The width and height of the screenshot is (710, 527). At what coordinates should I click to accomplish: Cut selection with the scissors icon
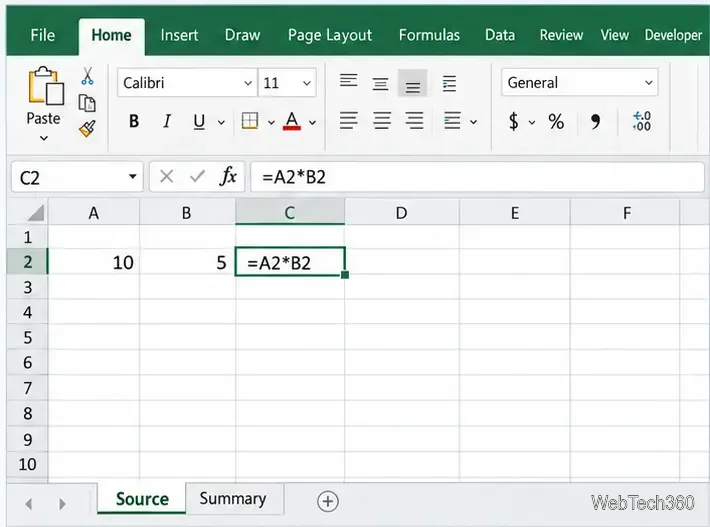[x=87, y=76]
